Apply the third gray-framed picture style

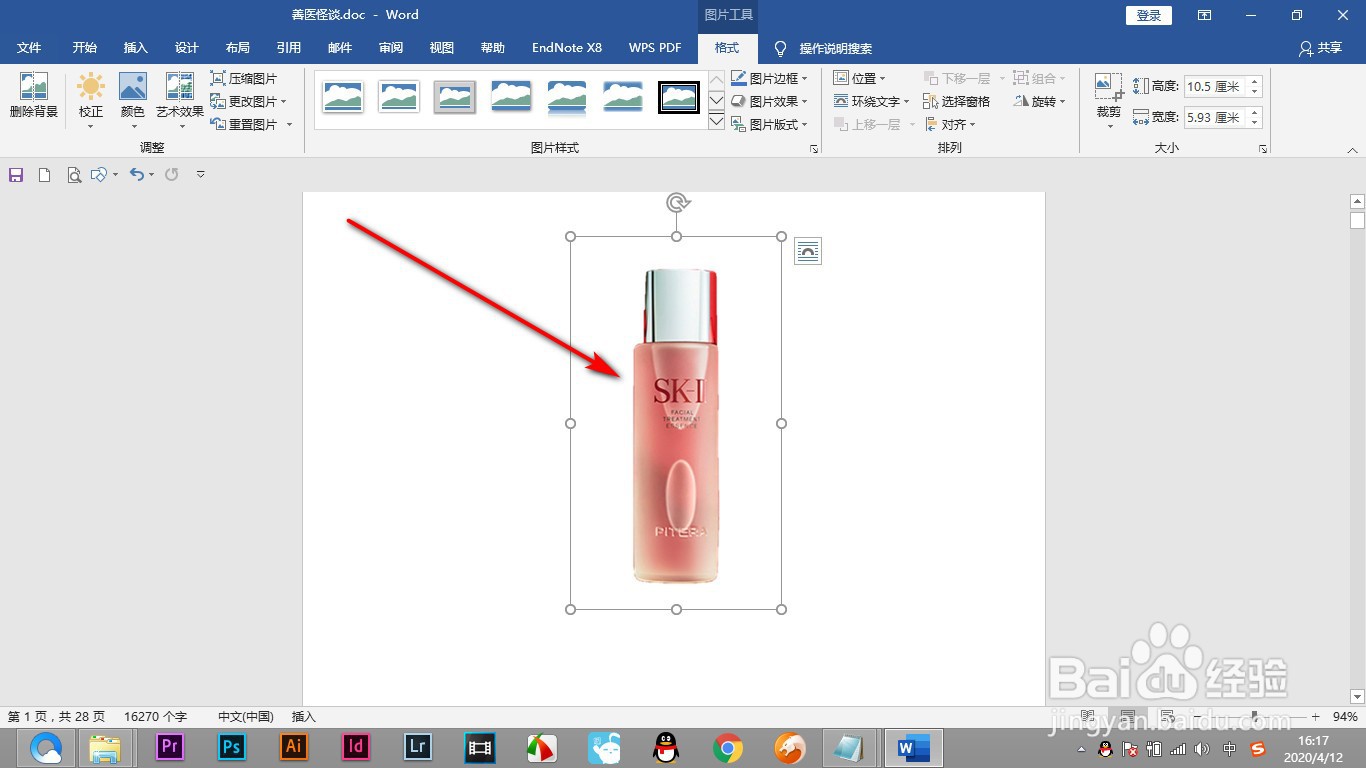point(455,97)
